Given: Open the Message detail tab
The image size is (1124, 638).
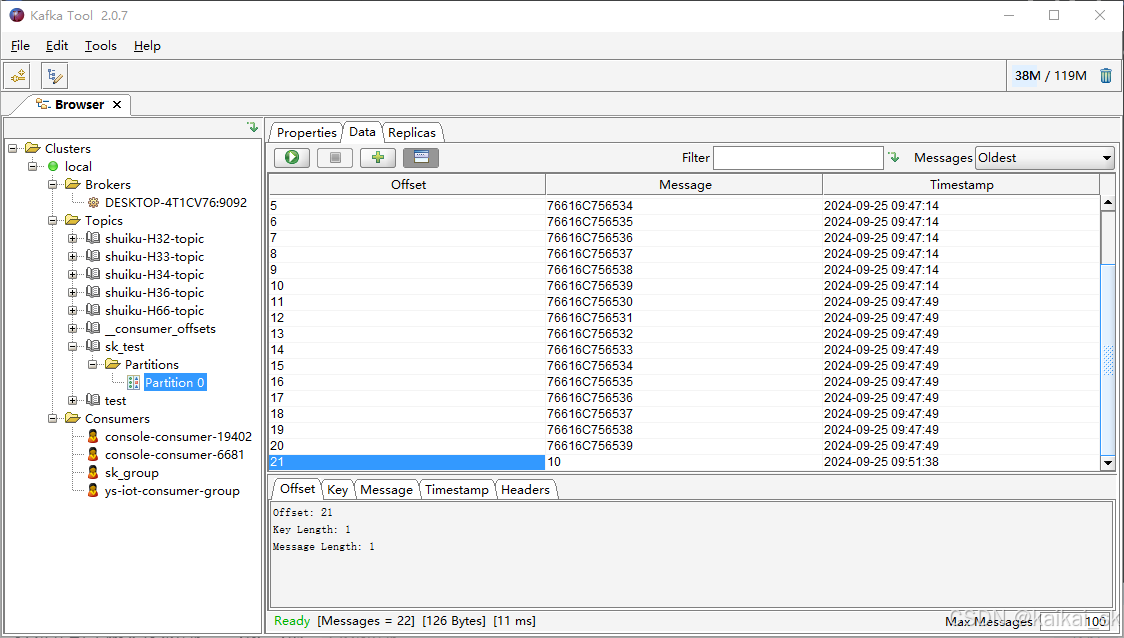Looking at the screenshot, I should [386, 490].
